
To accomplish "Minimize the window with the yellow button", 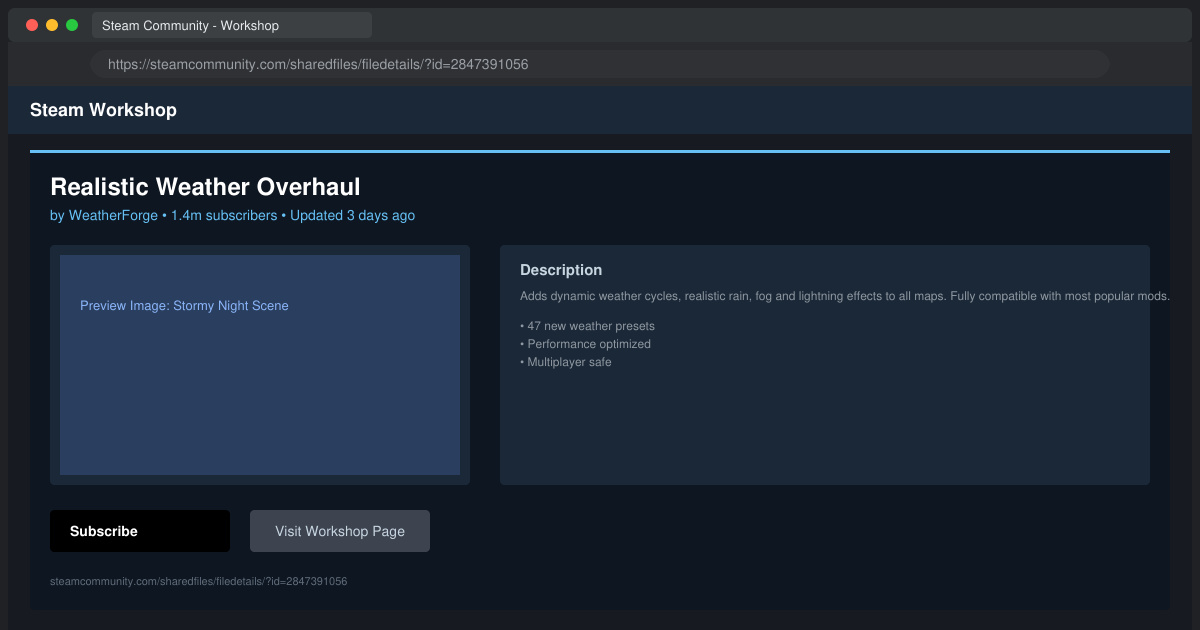I will (52, 25).
